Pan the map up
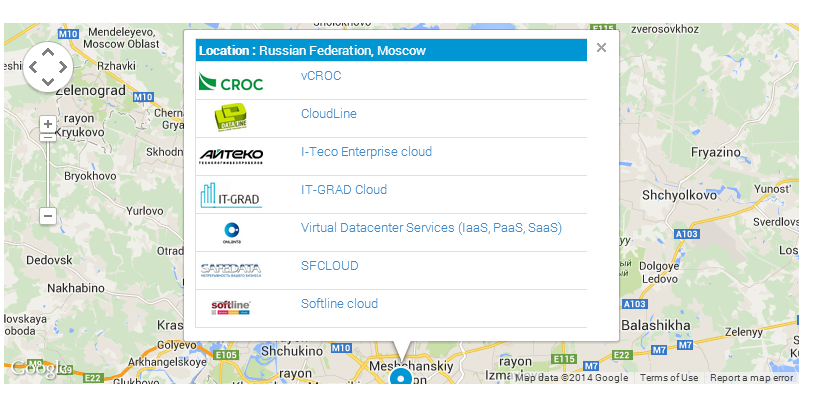The image size is (821, 399). pyautogui.click(x=48, y=52)
